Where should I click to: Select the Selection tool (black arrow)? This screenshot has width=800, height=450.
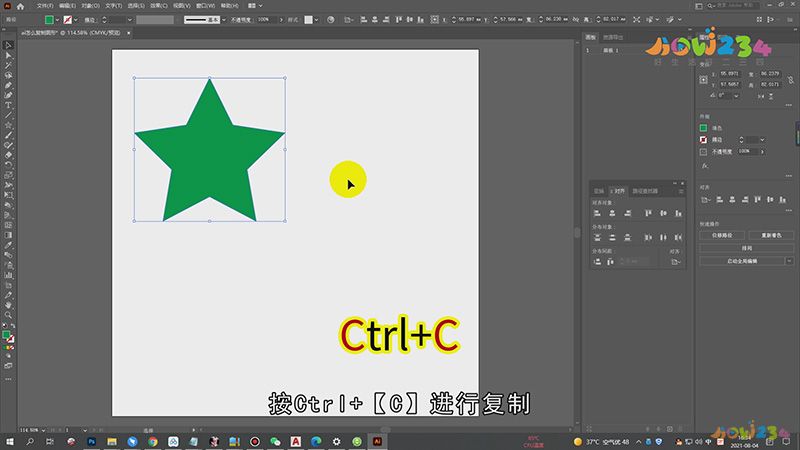8,46
